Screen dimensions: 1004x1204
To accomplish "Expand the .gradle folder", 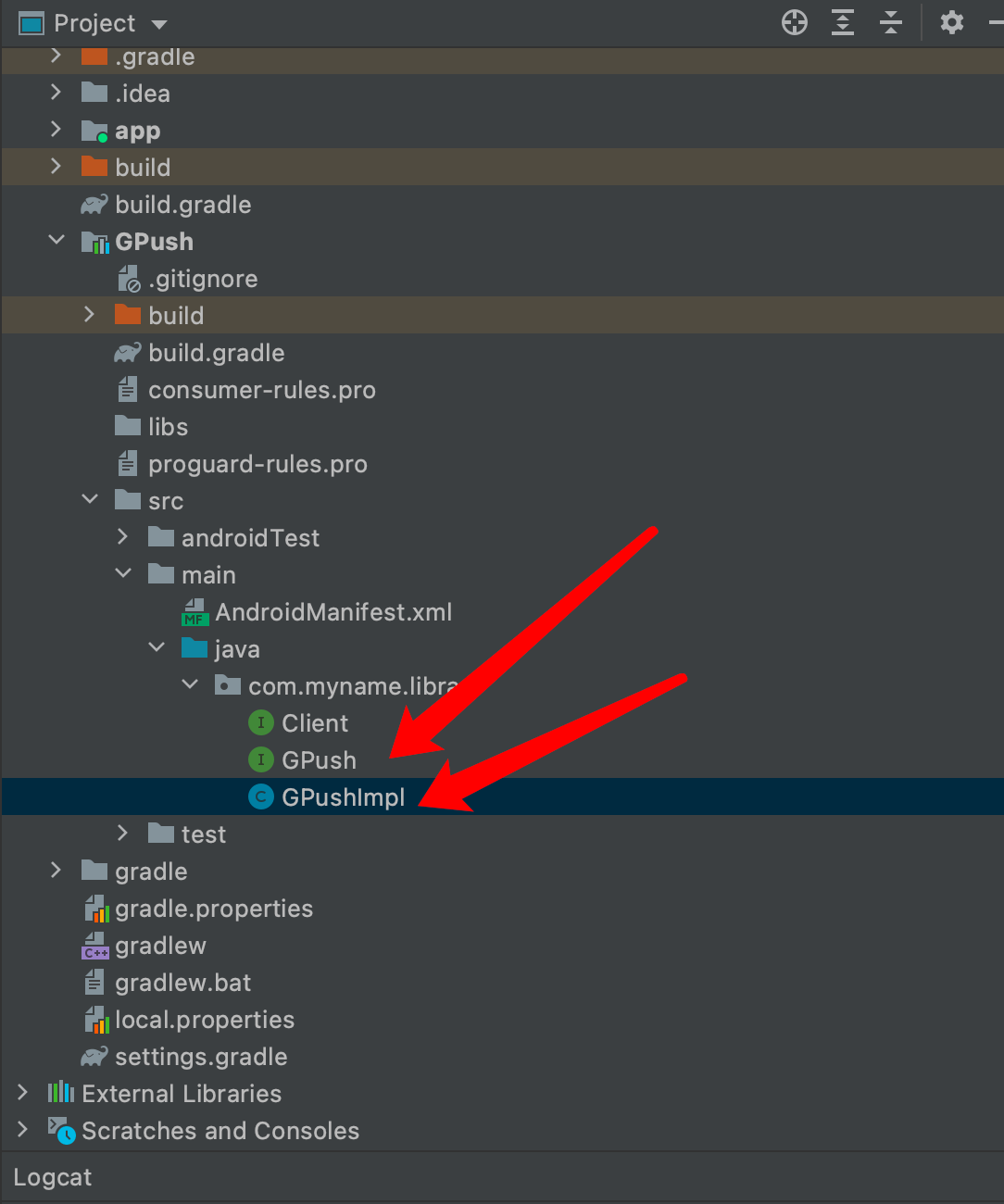I will (56, 56).
